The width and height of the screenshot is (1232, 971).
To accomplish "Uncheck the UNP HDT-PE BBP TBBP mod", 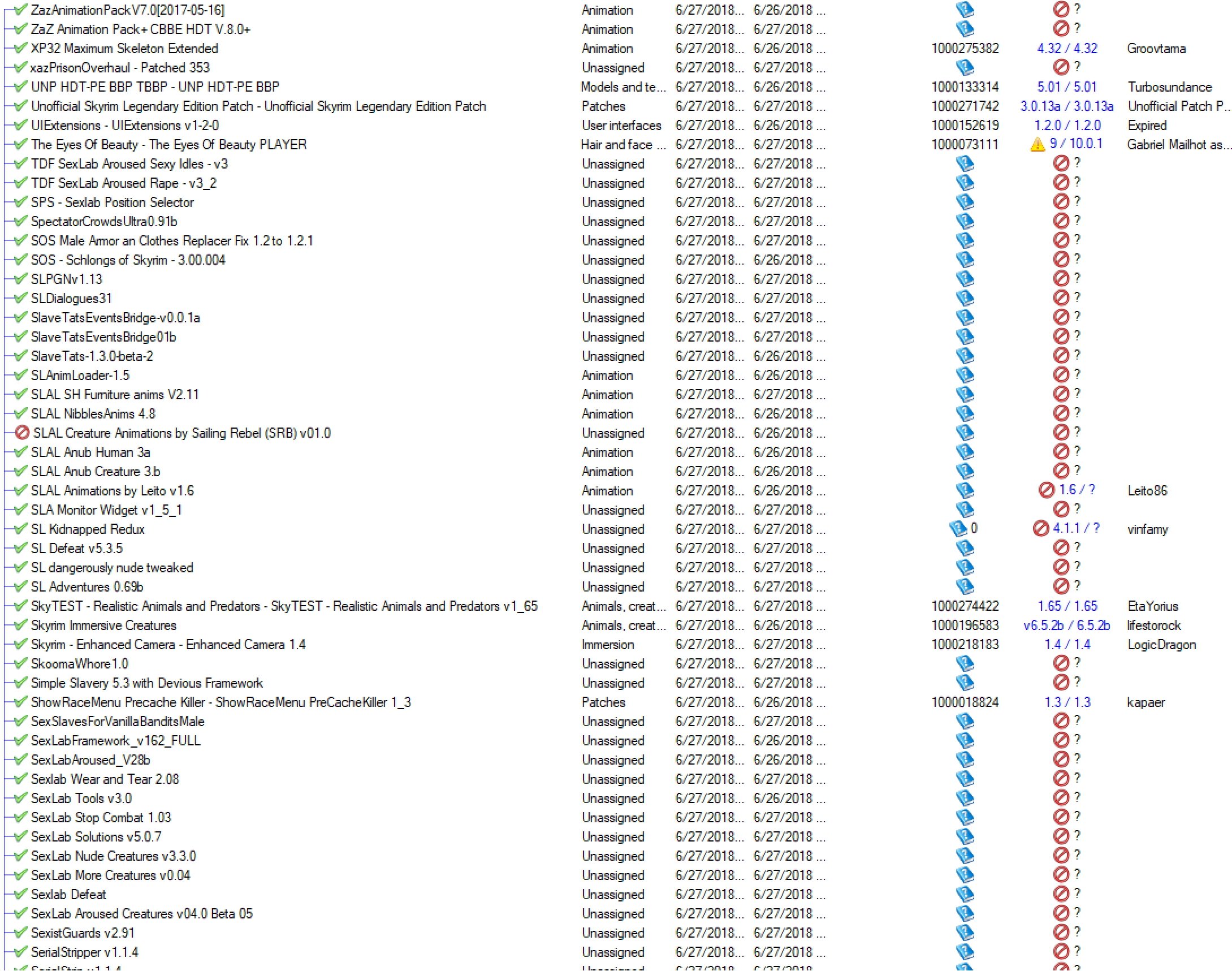I will click(x=20, y=87).
